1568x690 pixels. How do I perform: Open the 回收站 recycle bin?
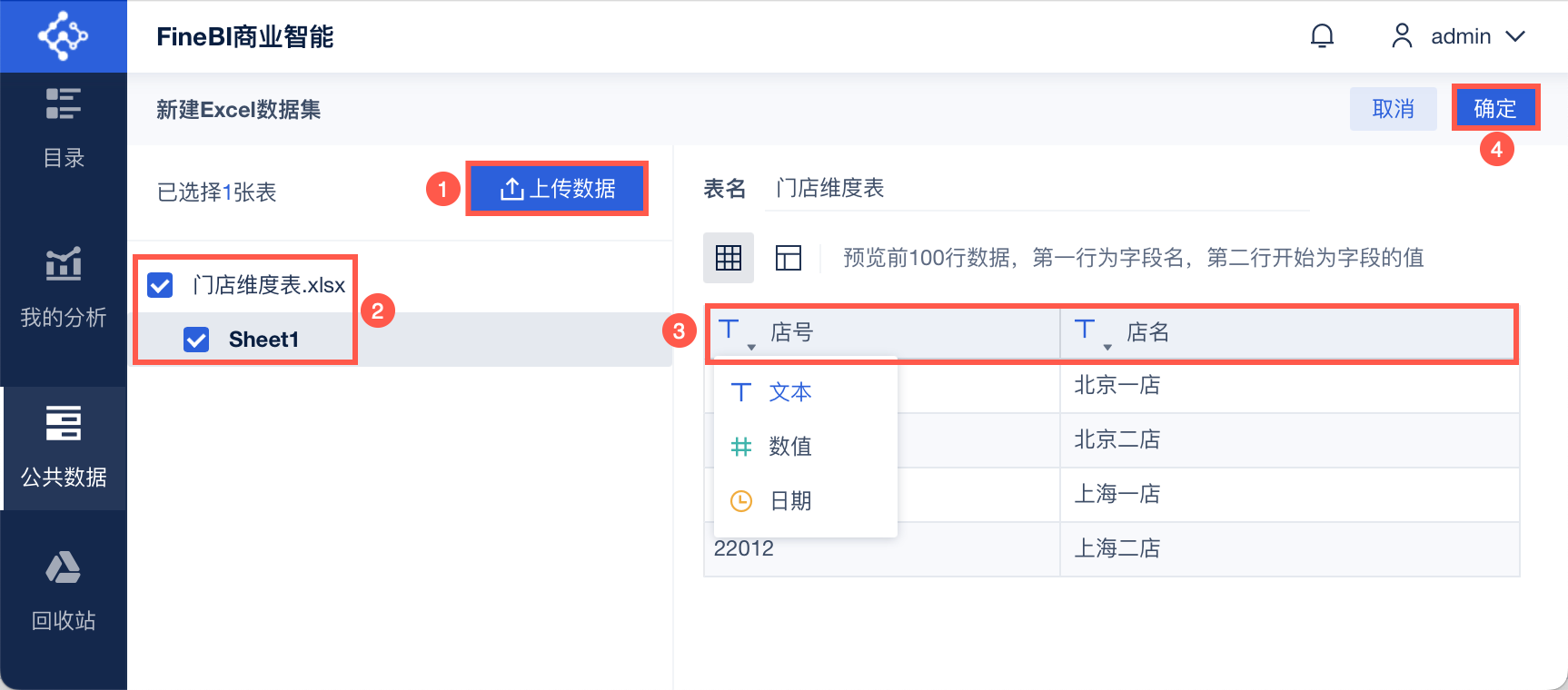click(x=64, y=590)
